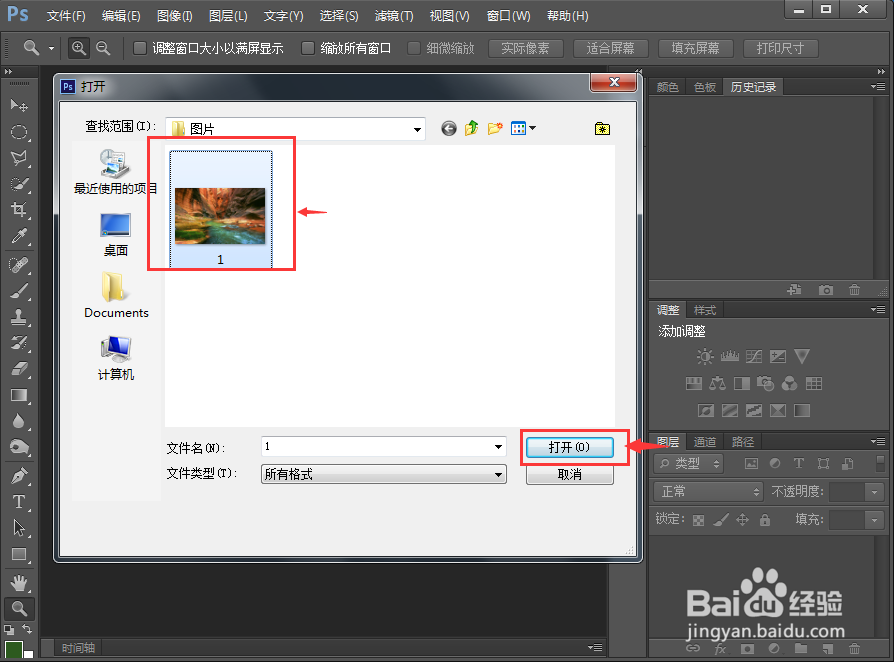Open the 滤镜(T) menu
894x662 pixels.
[394, 15]
